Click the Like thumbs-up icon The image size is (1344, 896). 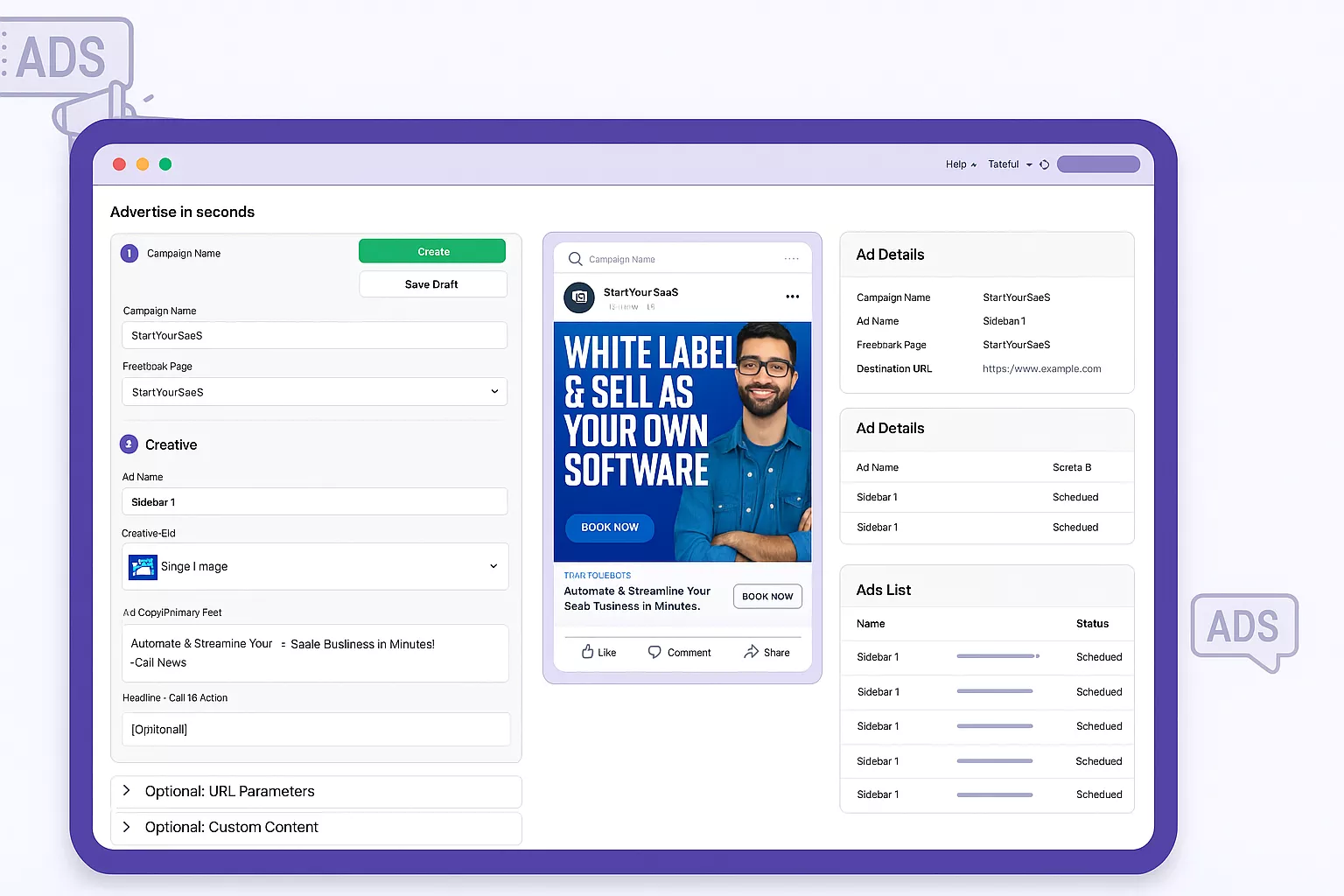[588, 652]
